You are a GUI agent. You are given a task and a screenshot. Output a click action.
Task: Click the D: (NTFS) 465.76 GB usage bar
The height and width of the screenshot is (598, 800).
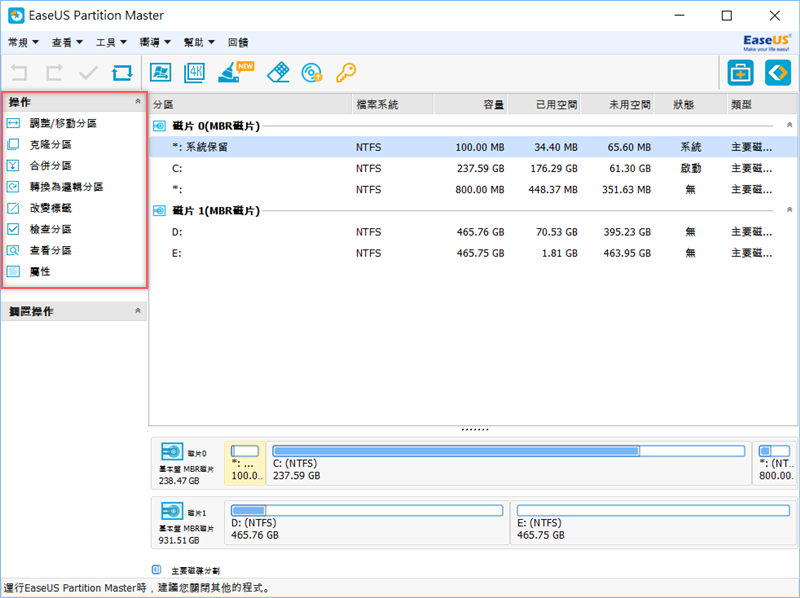click(367, 510)
